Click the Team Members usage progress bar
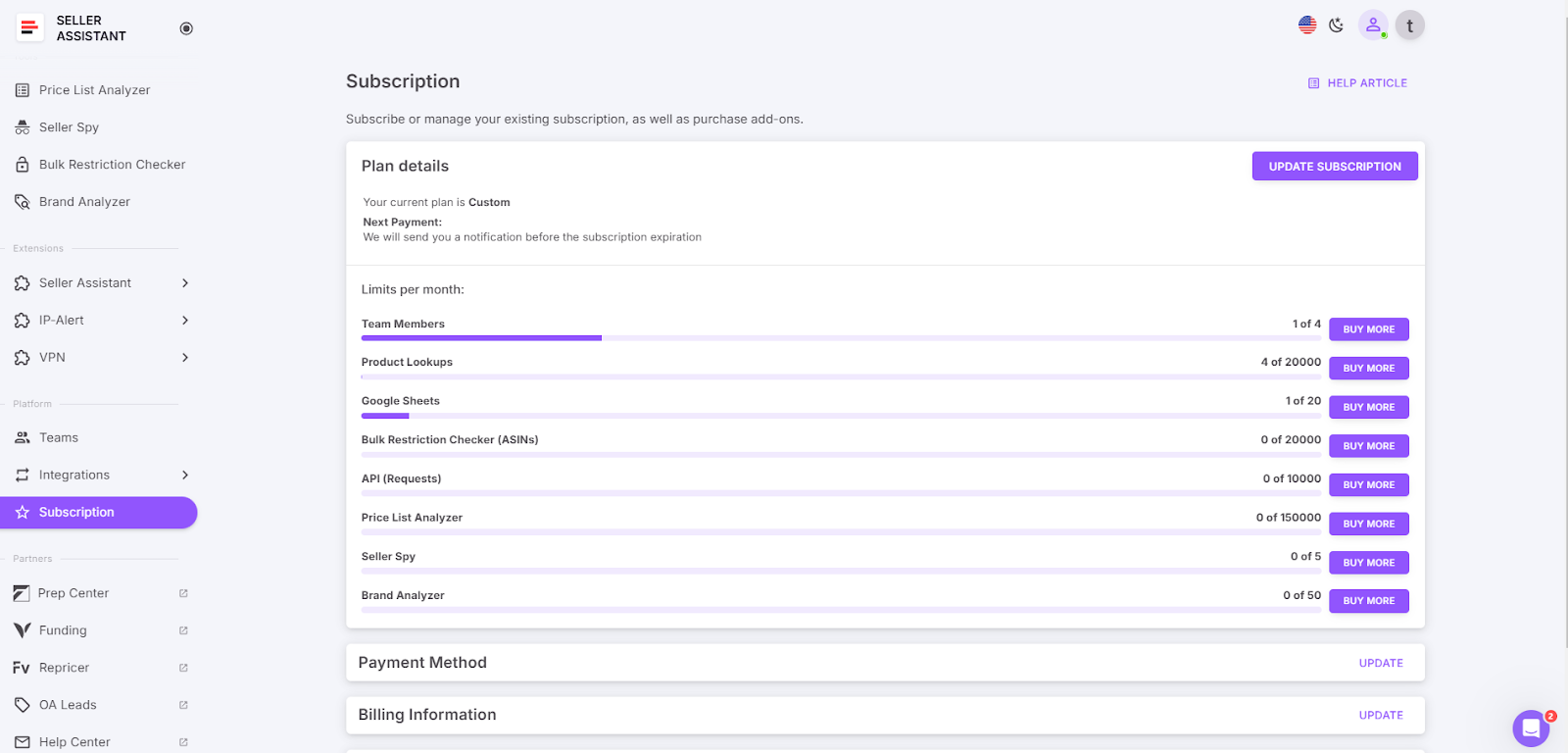The height and width of the screenshot is (753, 1568). 841,338
